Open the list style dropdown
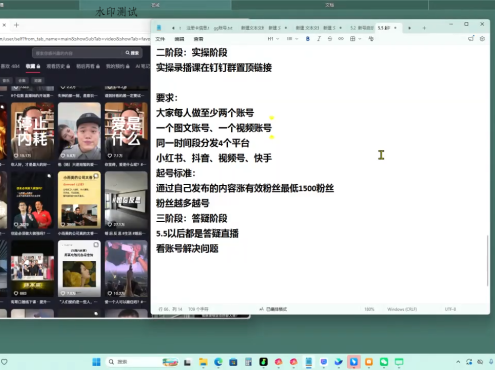 pos(292,39)
